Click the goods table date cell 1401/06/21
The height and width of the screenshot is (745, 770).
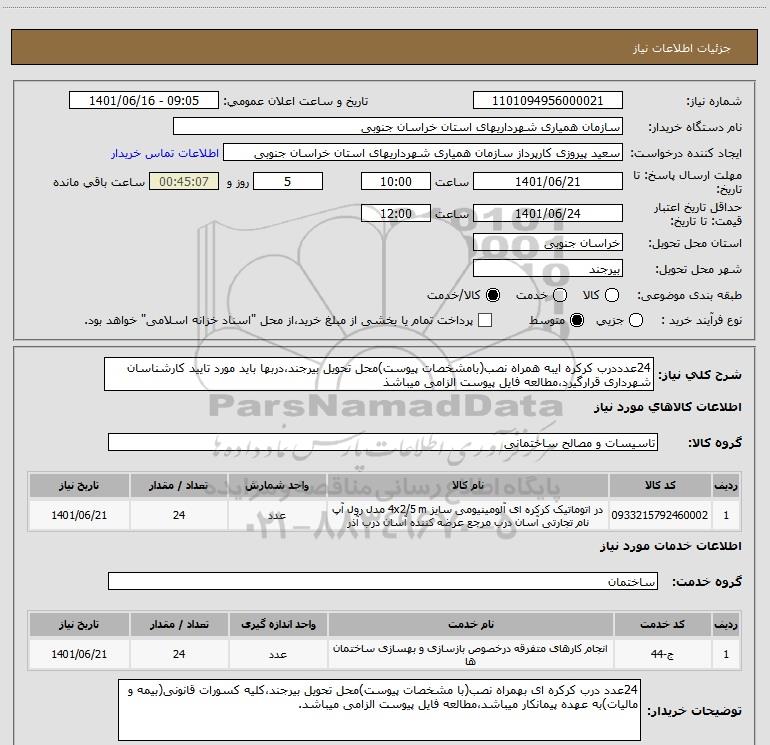[79, 515]
